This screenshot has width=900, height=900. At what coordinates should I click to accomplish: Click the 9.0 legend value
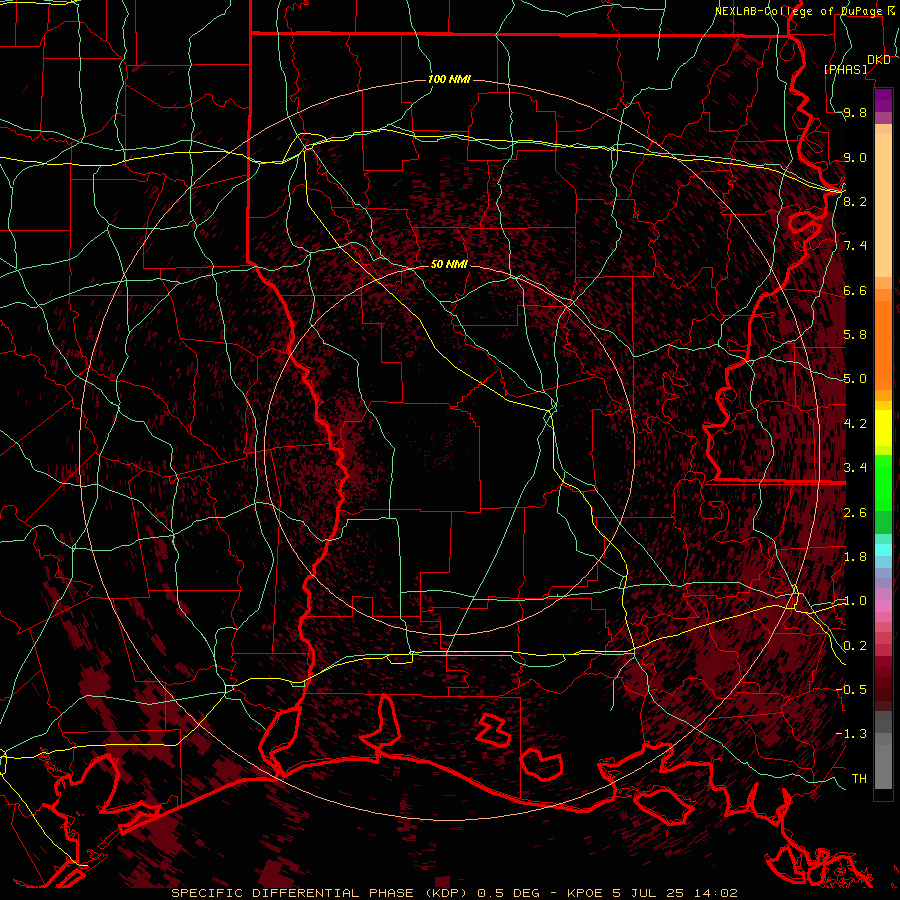coord(855,157)
